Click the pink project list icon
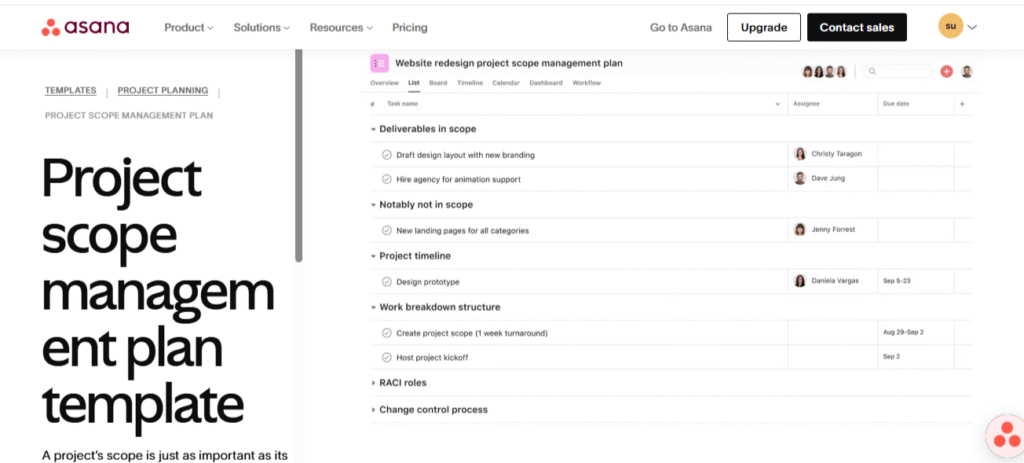 click(379, 63)
